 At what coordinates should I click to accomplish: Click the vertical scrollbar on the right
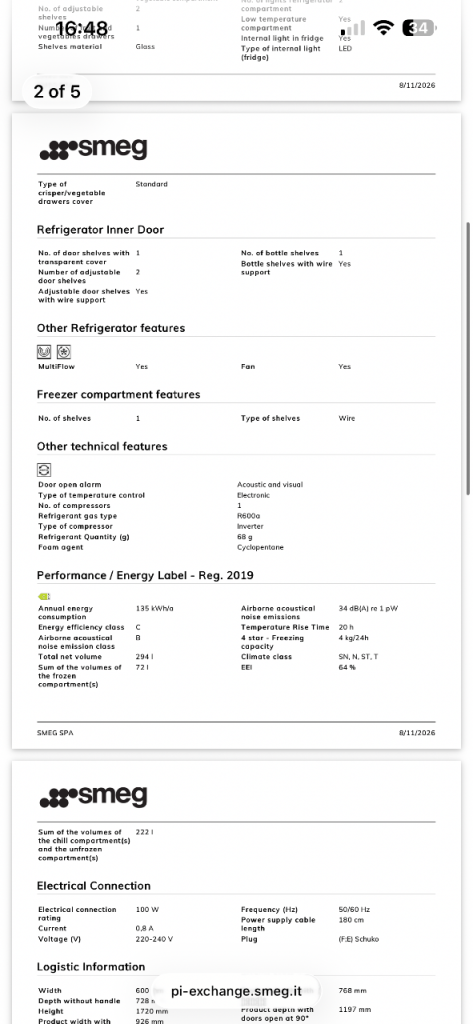tap(468, 358)
